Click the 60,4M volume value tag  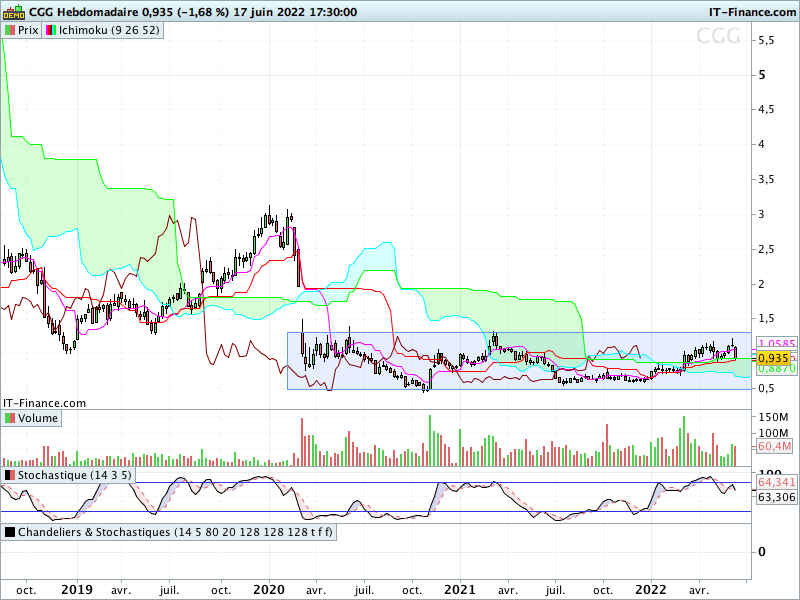[774, 446]
